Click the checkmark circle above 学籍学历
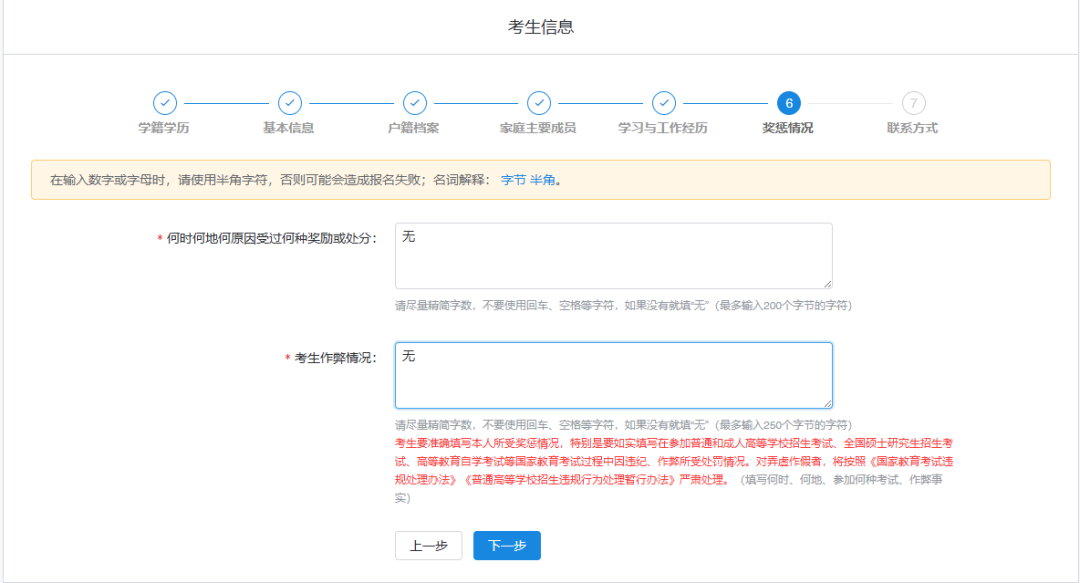This screenshot has height=583, width=1080. click(x=165, y=103)
